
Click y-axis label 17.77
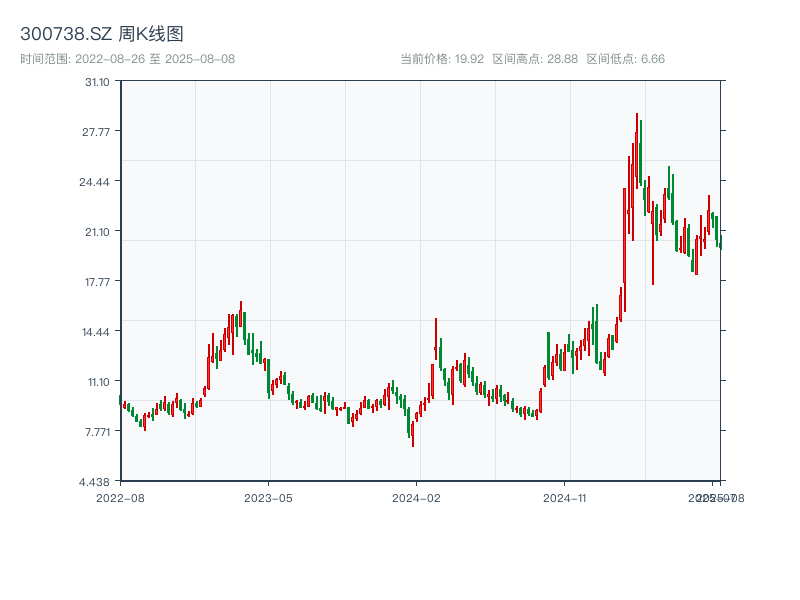[97, 282]
